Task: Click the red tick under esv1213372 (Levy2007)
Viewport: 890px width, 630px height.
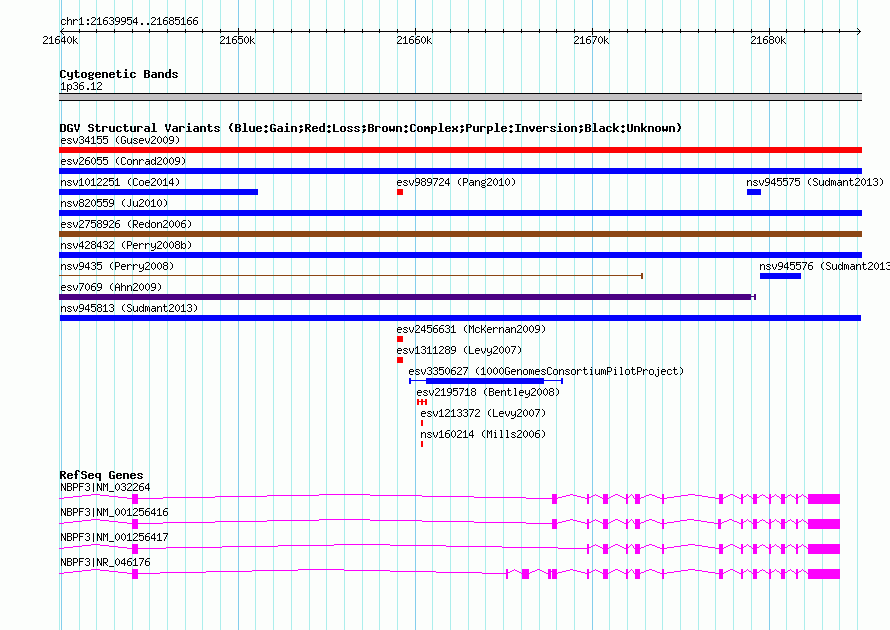Action: click(x=422, y=423)
